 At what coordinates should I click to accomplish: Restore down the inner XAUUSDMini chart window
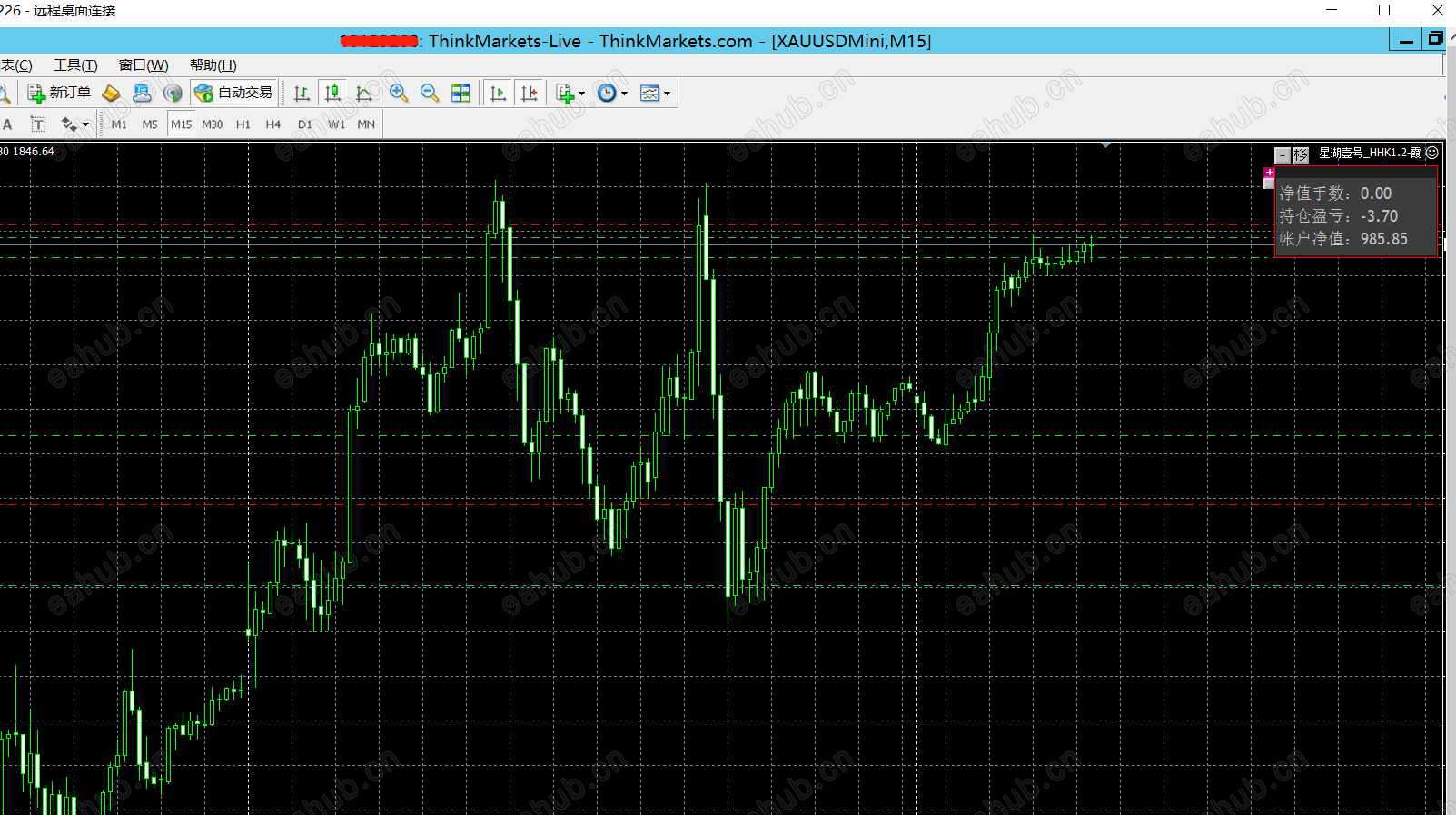pos(1435,39)
